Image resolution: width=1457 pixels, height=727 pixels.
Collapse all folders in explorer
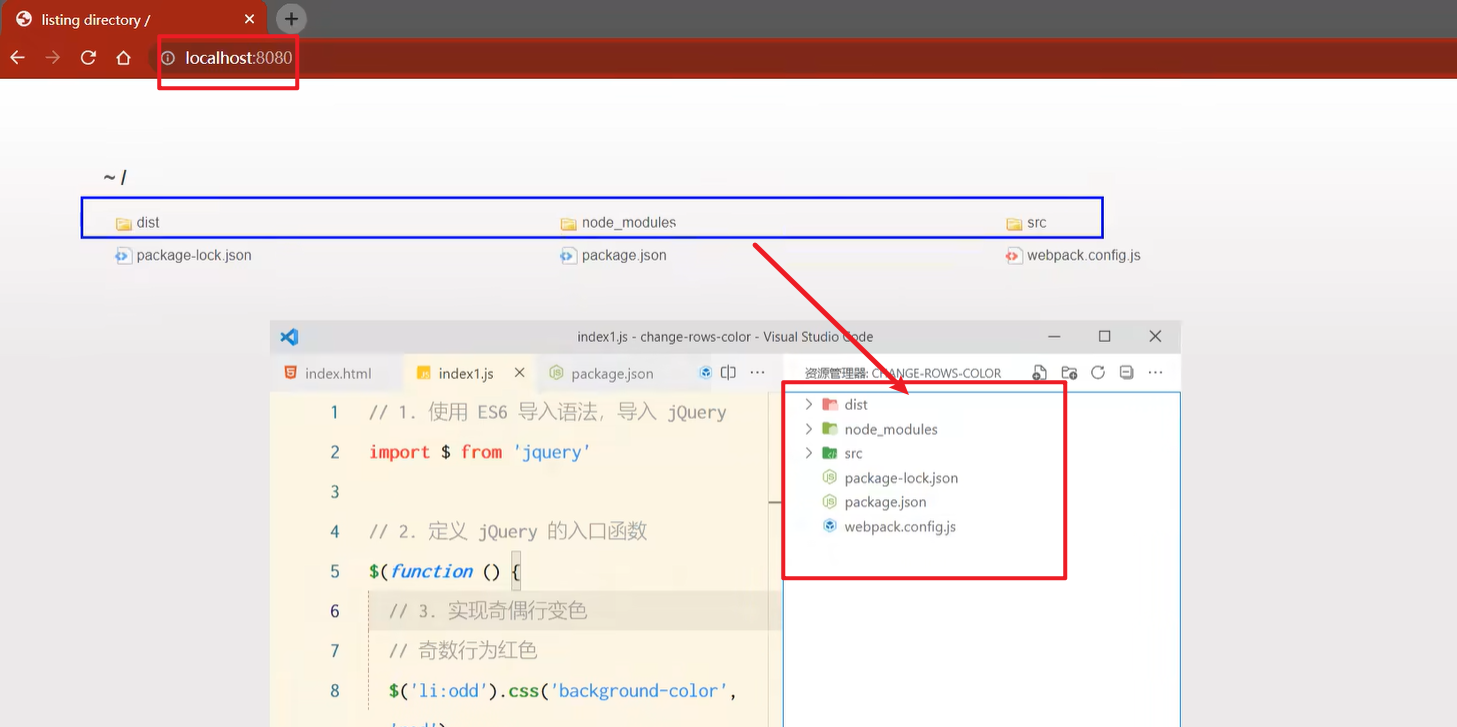pyautogui.click(x=1126, y=373)
